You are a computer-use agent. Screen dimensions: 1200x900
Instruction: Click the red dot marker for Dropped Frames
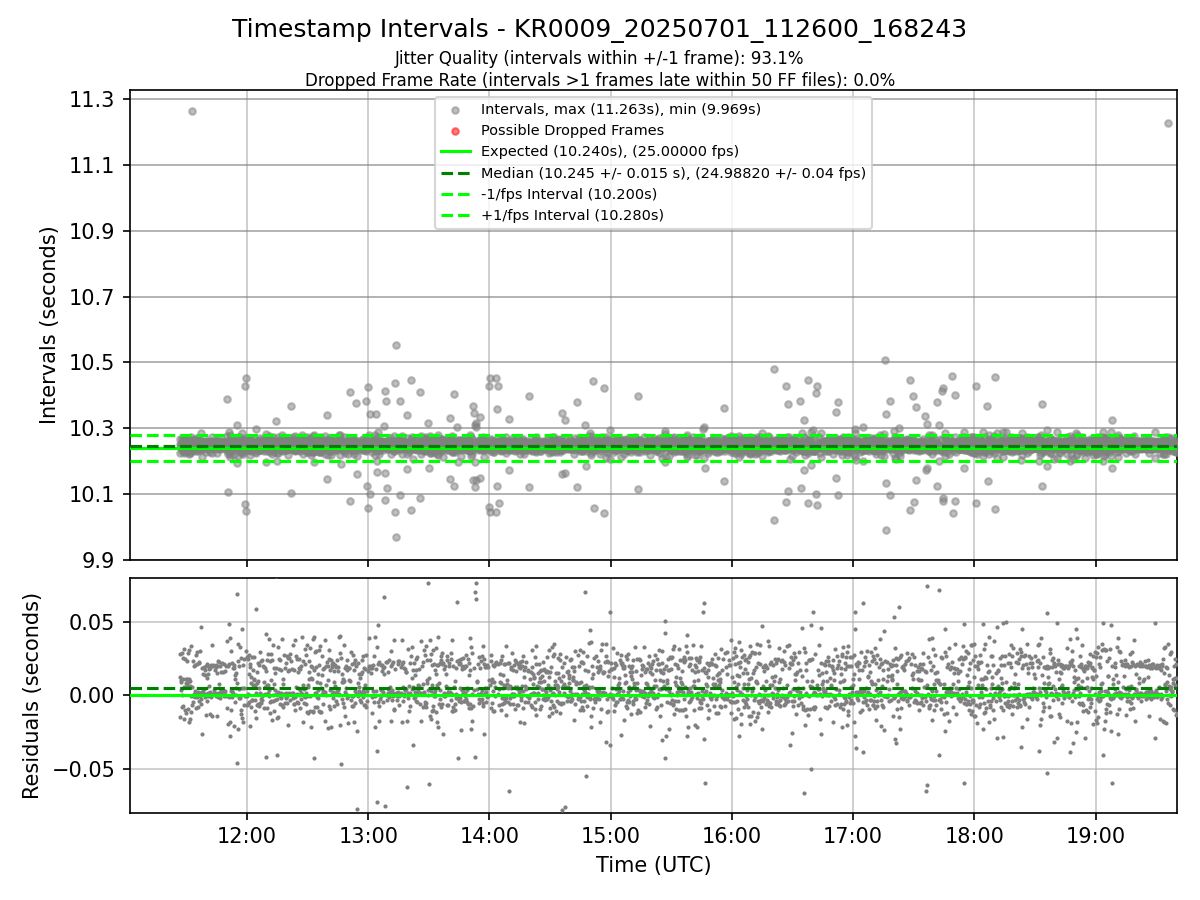click(455, 131)
